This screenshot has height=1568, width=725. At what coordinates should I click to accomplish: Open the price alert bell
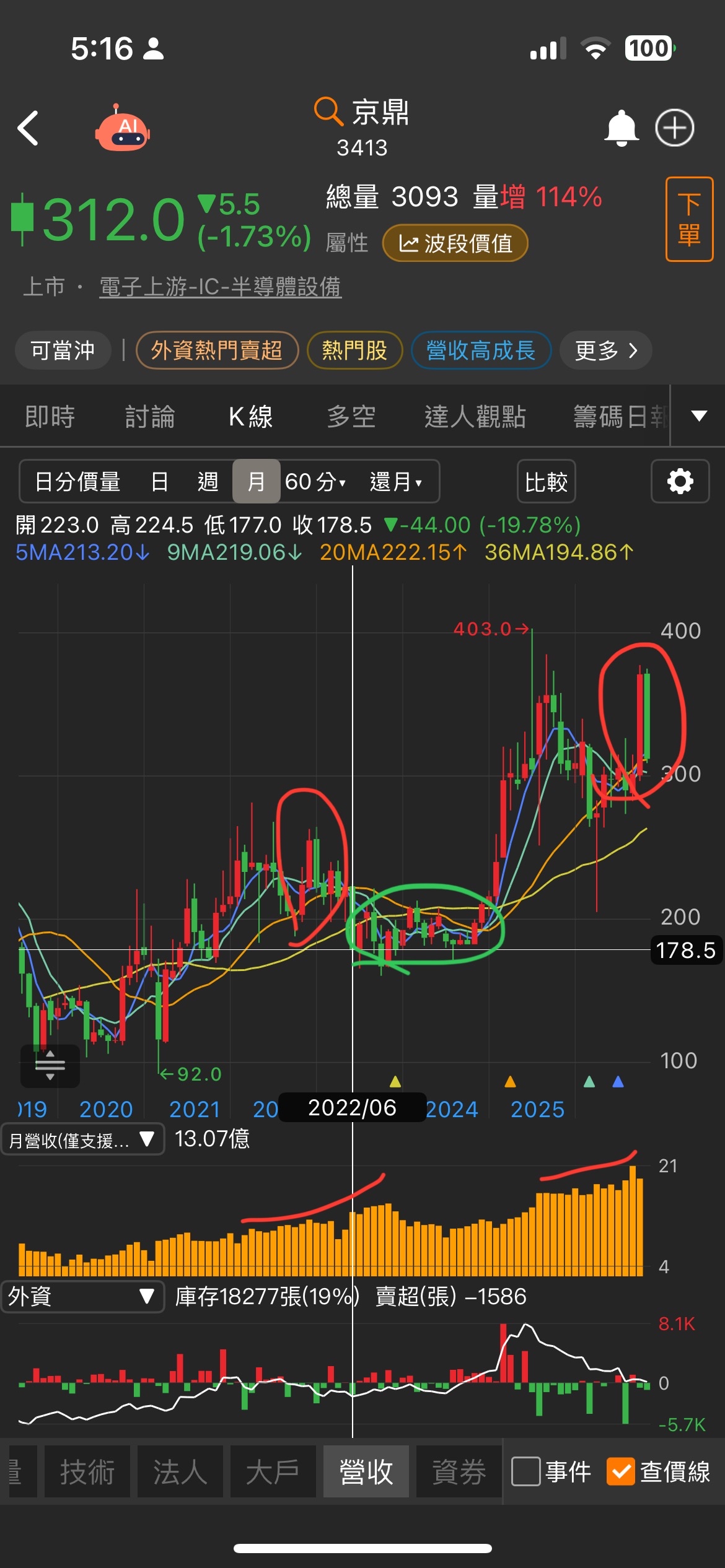pos(621,128)
